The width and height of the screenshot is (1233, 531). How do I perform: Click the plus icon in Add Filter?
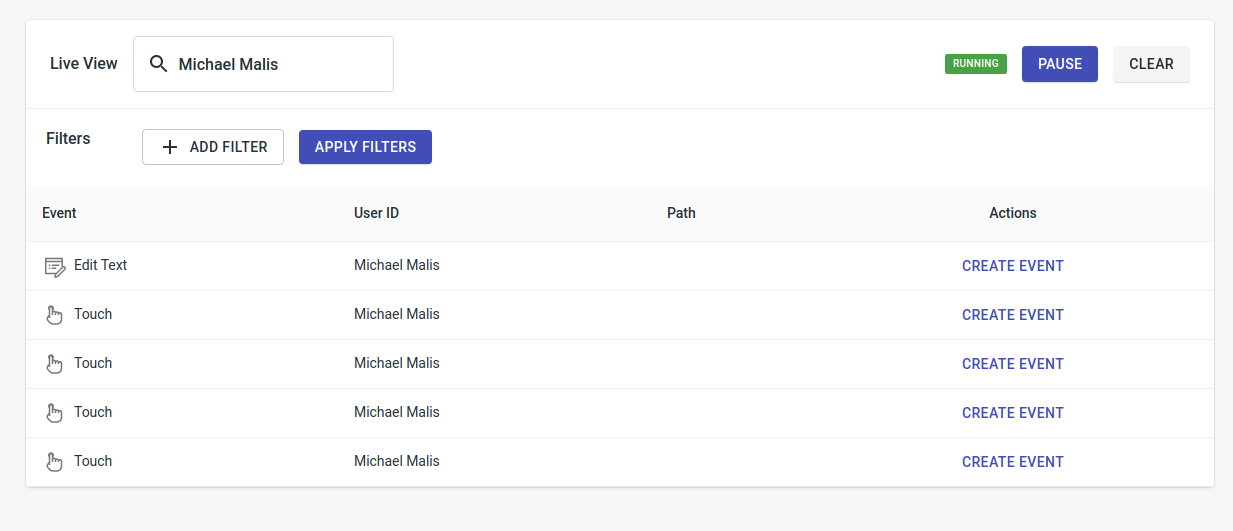(x=170, y=147)
